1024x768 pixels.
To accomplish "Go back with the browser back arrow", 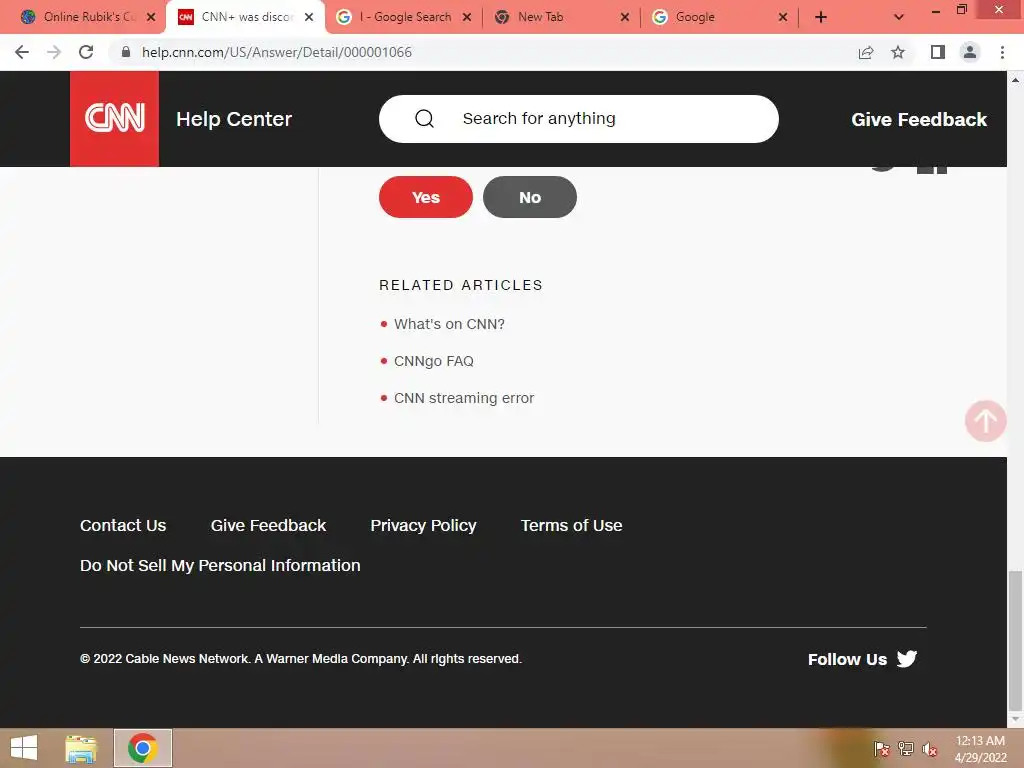I will (22, 52).
